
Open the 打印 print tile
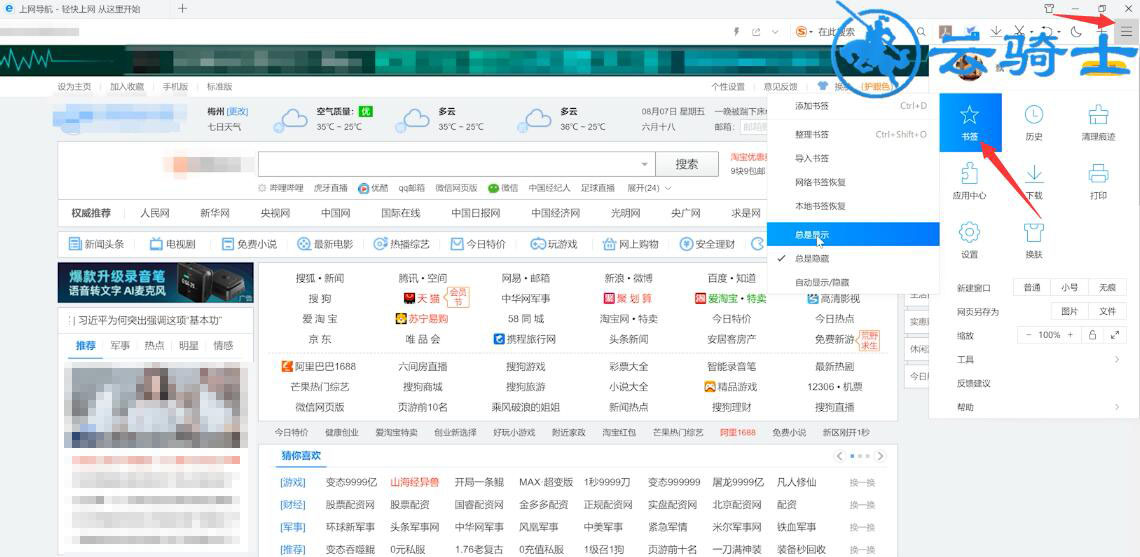coord(1098,182)
